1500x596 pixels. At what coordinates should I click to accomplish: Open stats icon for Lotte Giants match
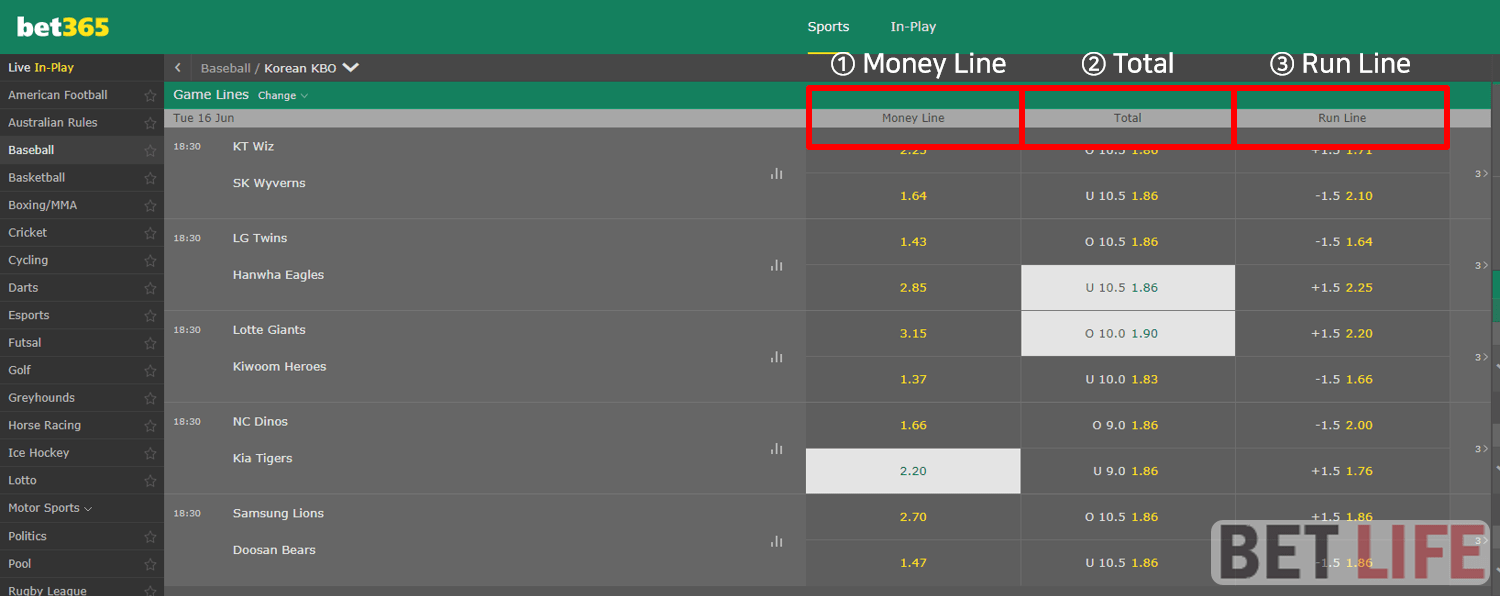pyautogui.click(x=776, y=357)
